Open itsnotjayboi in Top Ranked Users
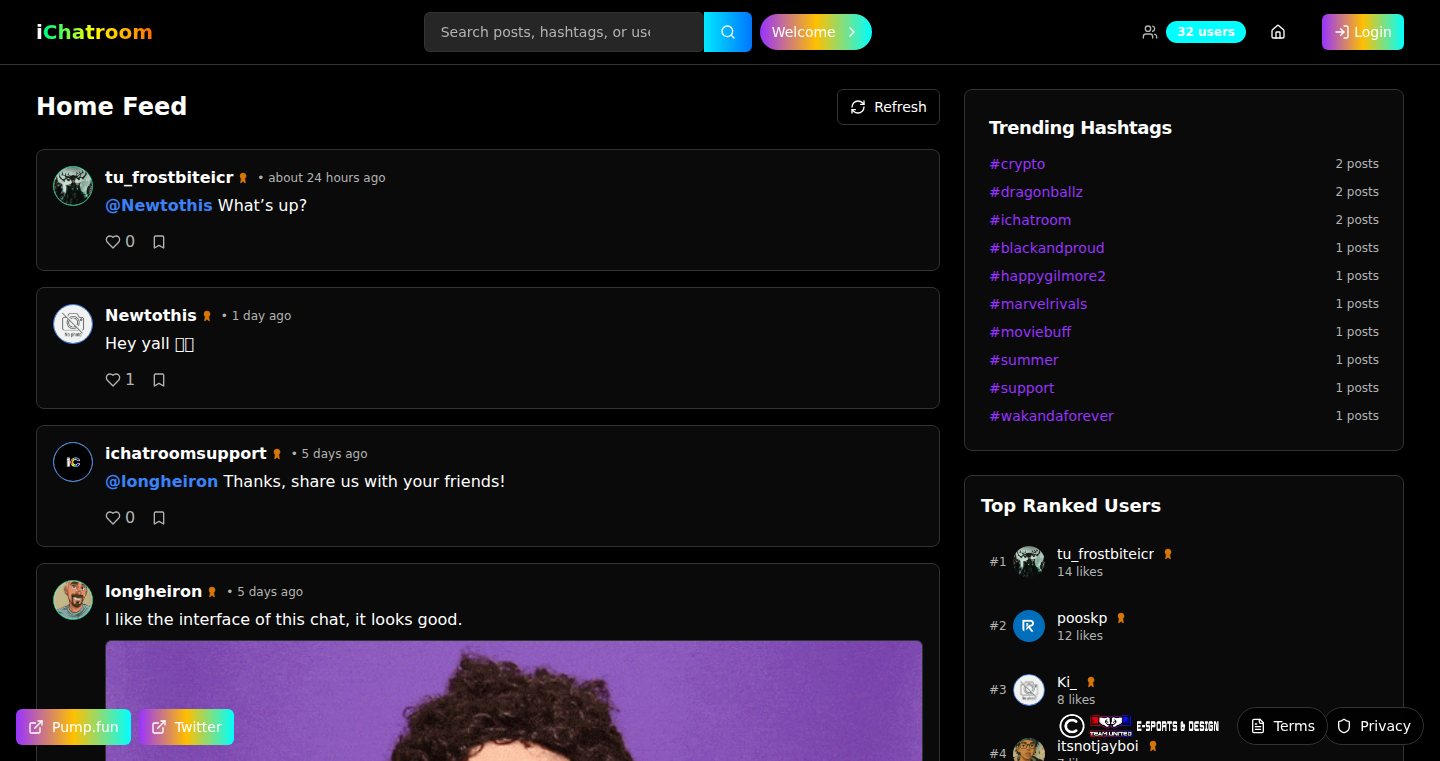Image resolution: width=1440 pixels, height=761 pixels. click(1097, 746)
